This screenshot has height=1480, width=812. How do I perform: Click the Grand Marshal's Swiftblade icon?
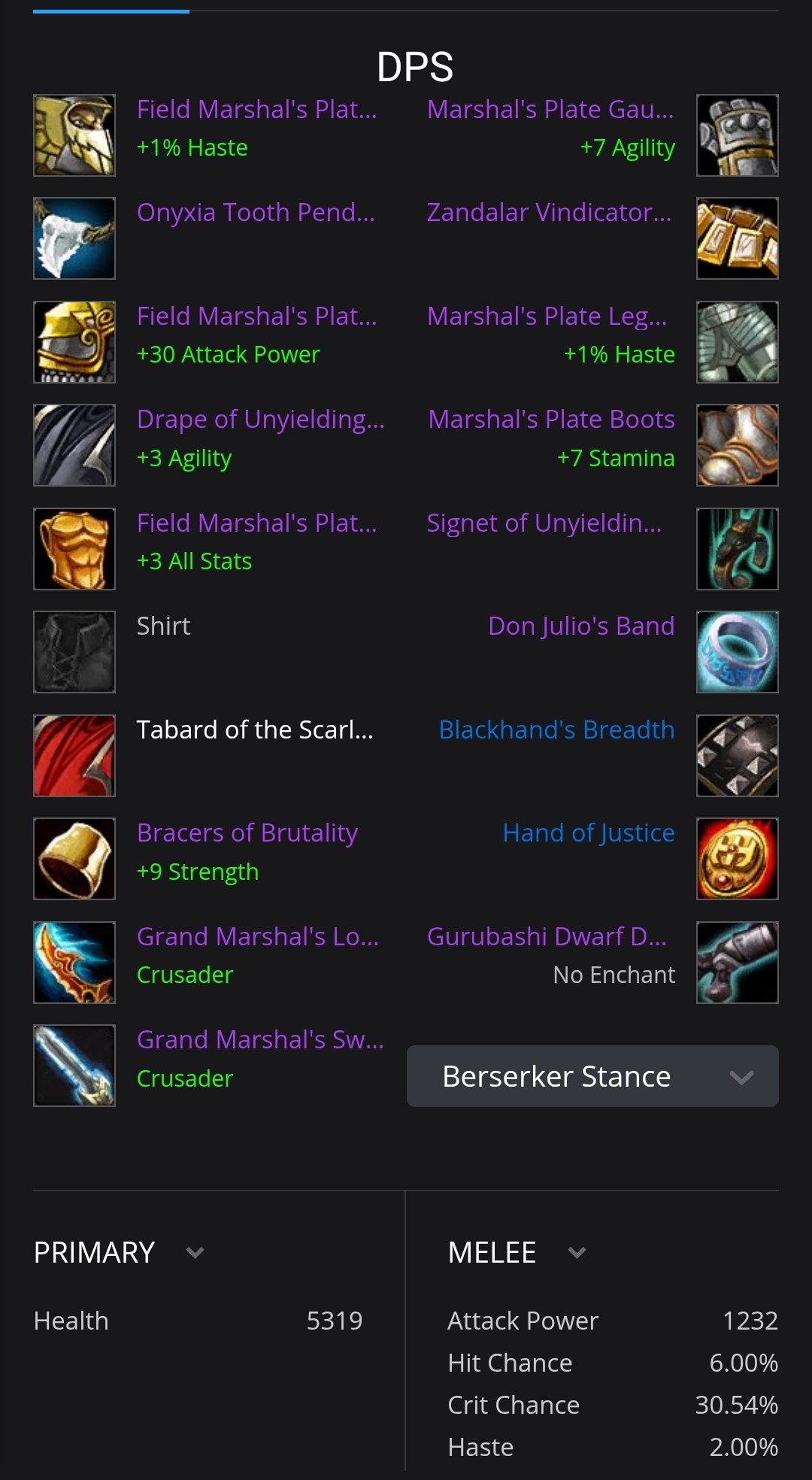pyautogui.click(x=74, y=1066)
